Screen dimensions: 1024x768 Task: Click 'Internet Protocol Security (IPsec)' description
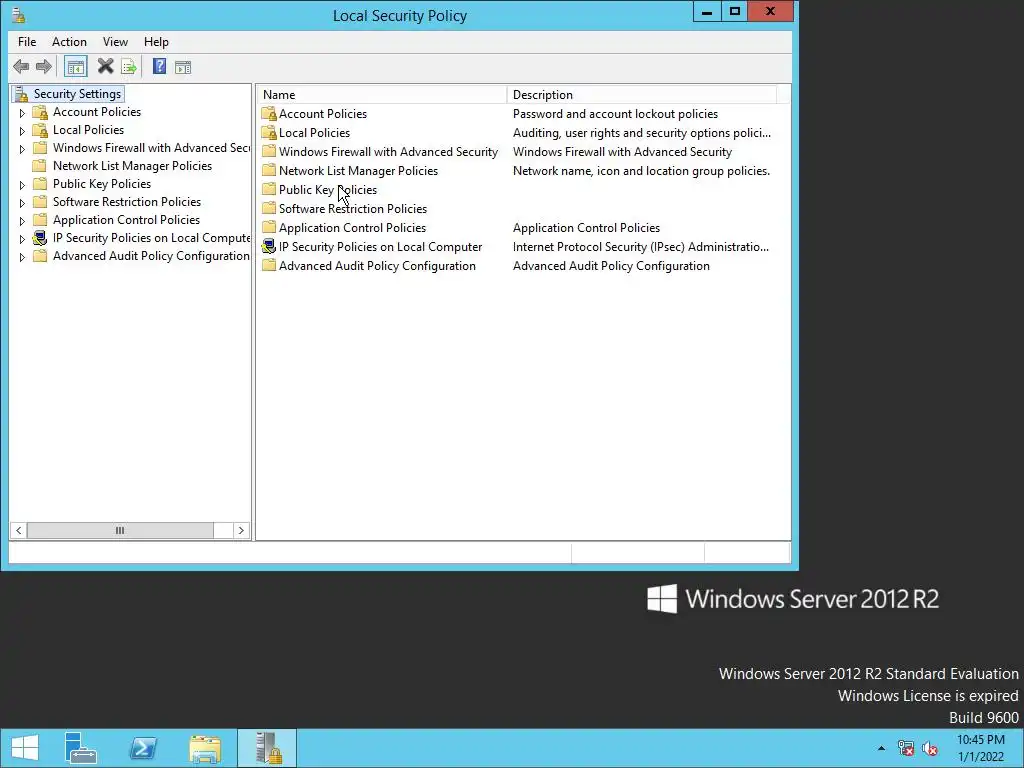tap(641, 247)
